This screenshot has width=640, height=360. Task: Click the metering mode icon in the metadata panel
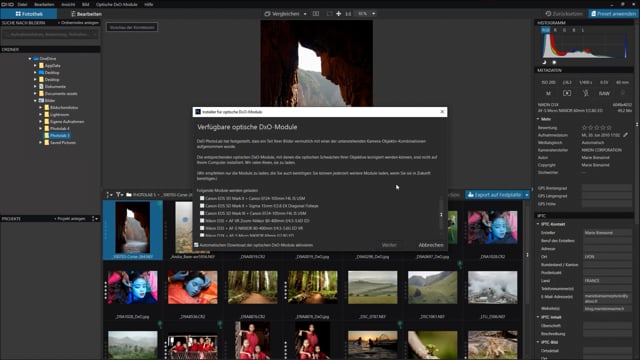(567, 93)
